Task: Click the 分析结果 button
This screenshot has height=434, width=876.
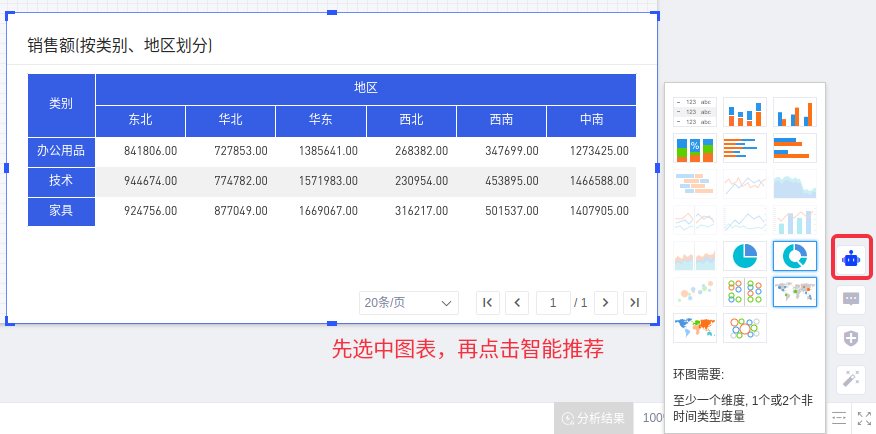Action: pos(594,418)
